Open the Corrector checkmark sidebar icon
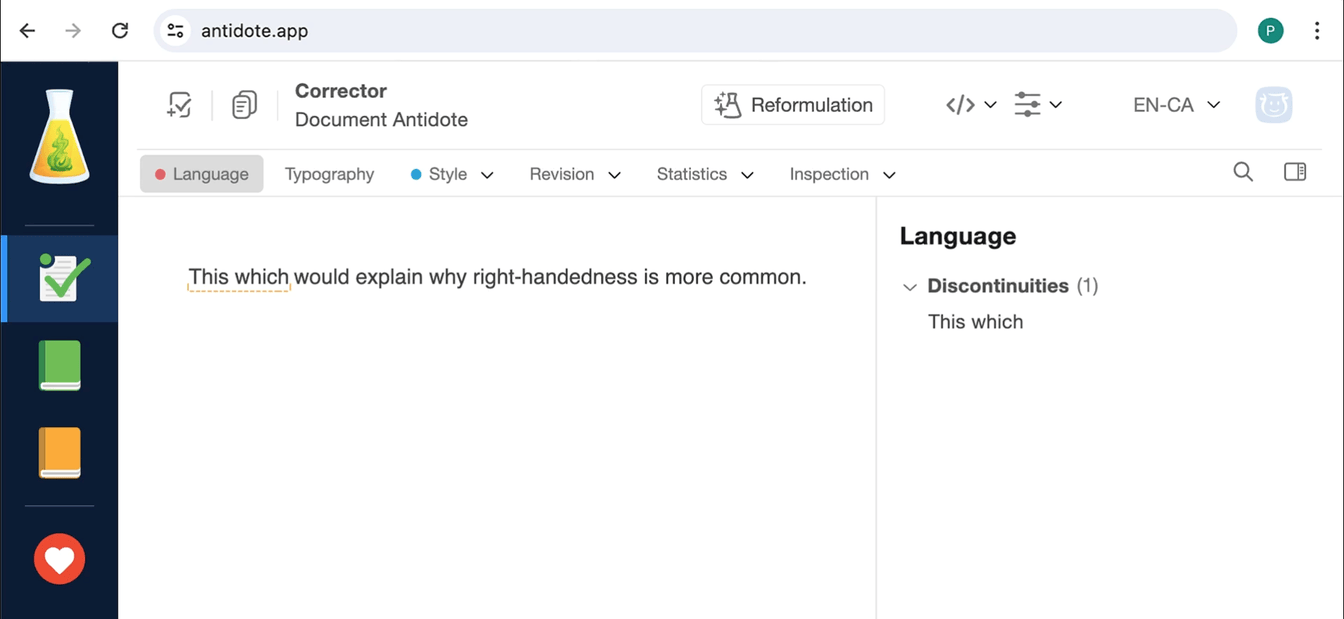The height and width of the screenshot is (619, 1344). [60, 278]
